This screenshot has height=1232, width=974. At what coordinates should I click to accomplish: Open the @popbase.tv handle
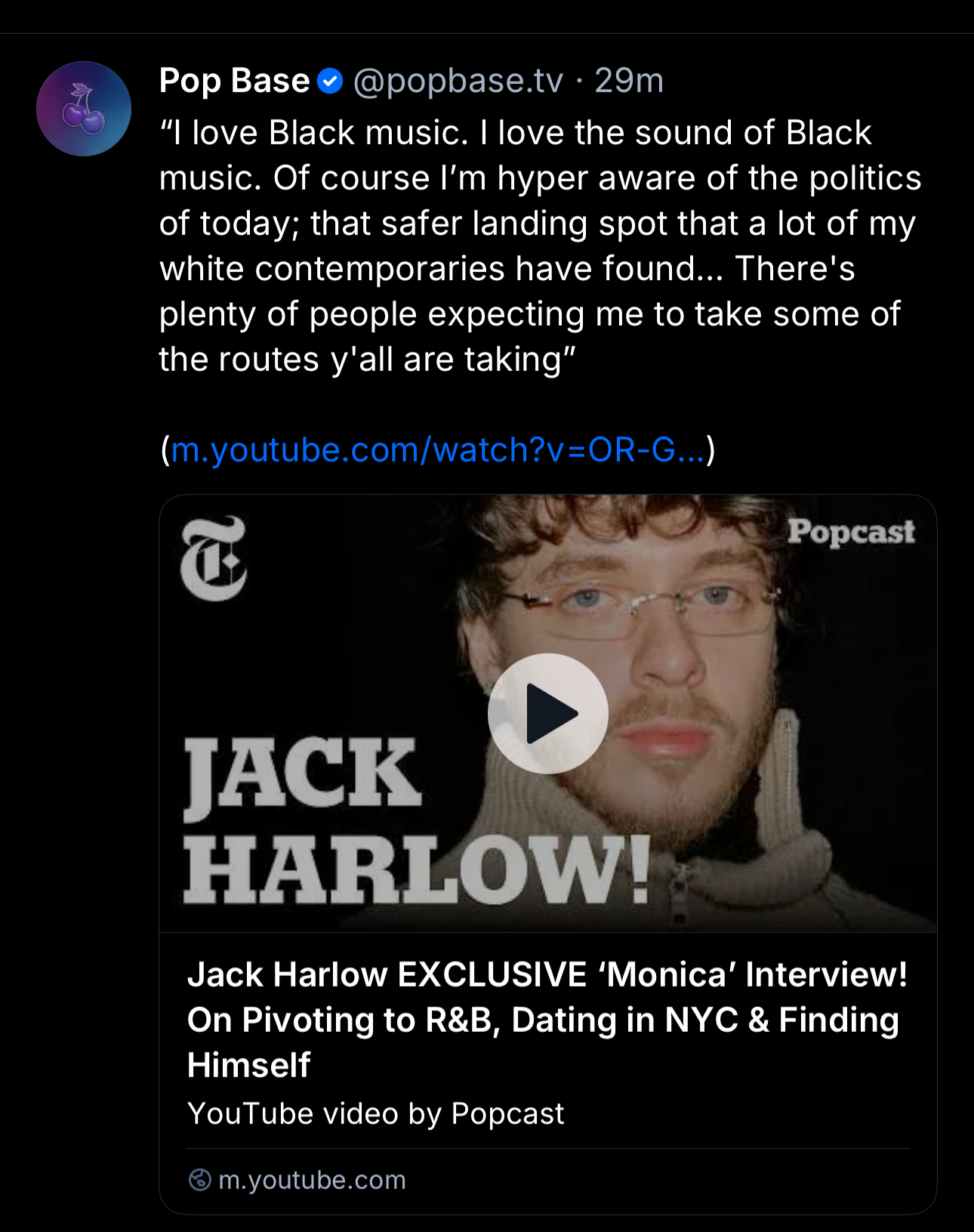tap(458, 81)
